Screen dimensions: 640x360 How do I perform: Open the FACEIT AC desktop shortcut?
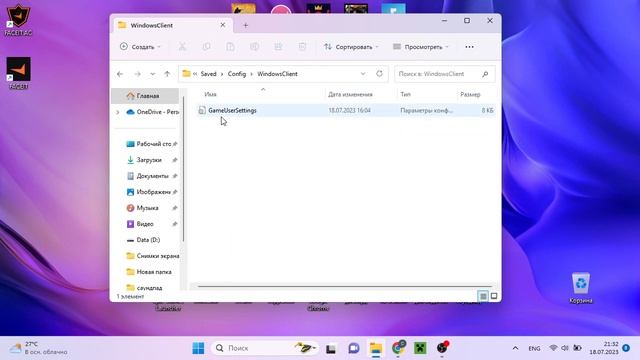coord(18,20)
